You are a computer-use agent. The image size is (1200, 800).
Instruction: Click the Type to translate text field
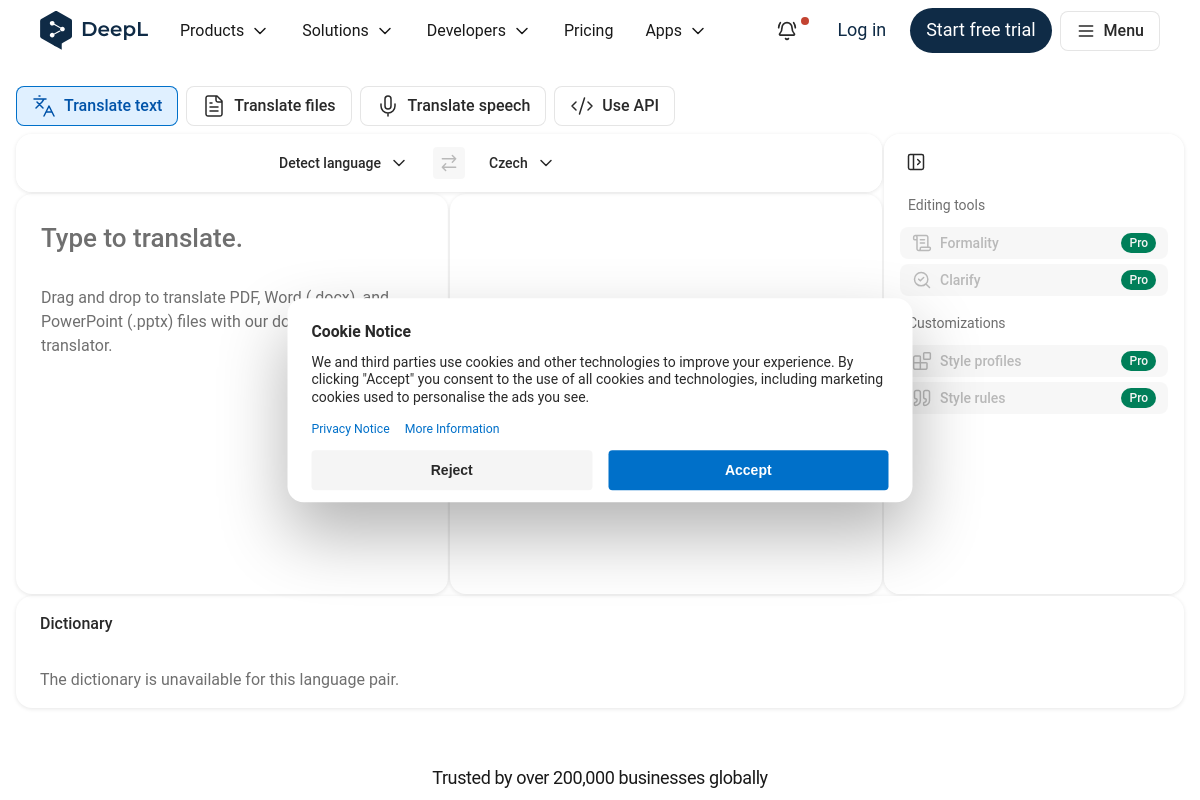(x=232, y=394)
